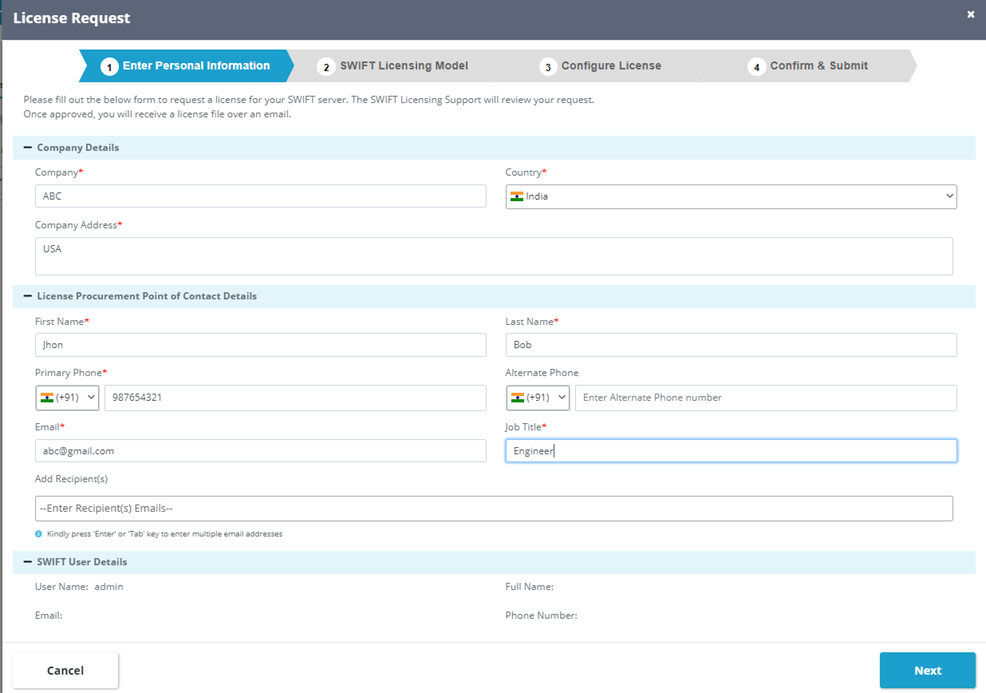Click the Company name field
986x693 pixels.
(x=260, y=196)
